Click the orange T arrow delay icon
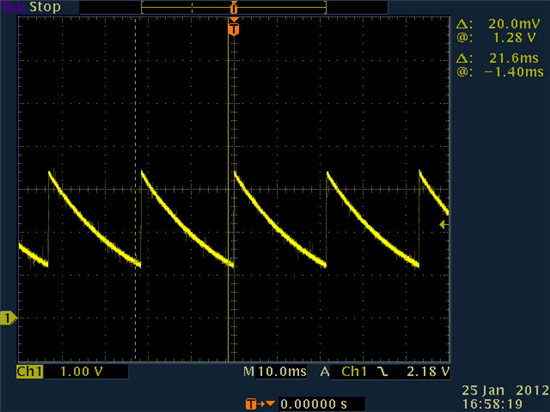 pyautogui.click(x=260, y=404)
